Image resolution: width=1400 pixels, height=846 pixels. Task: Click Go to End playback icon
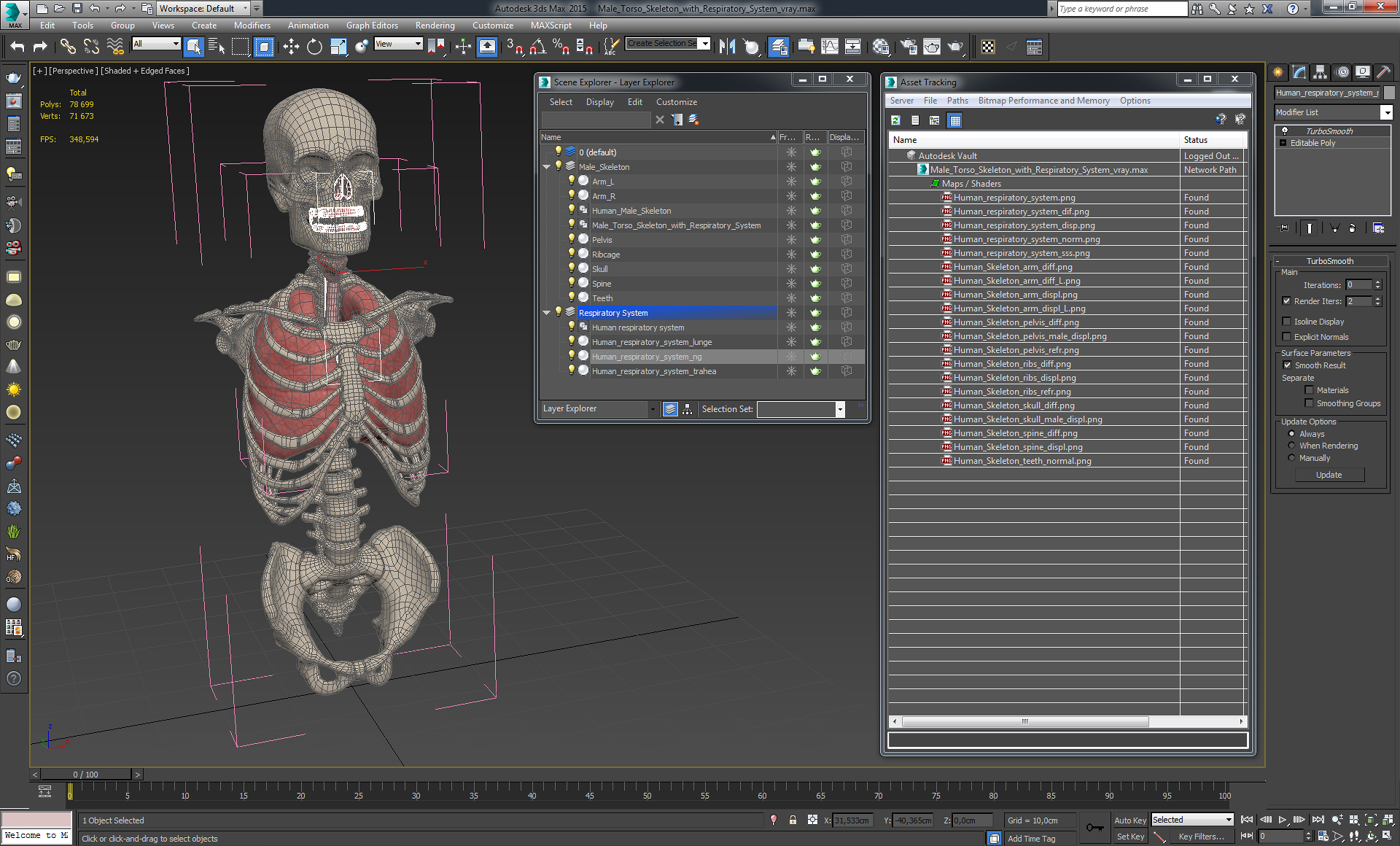coord(1318,820)
